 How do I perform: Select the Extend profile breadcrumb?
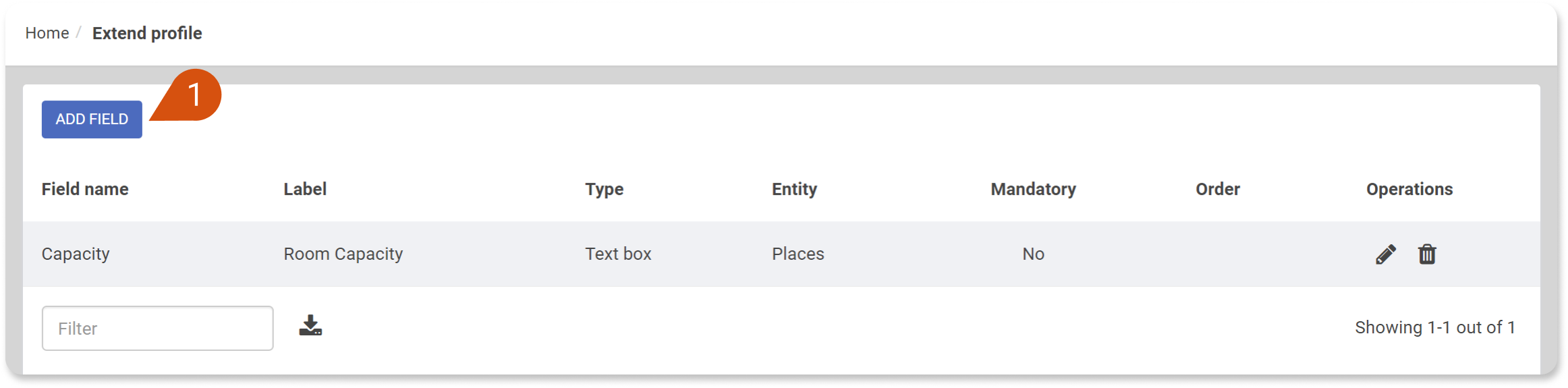[147, 33]
